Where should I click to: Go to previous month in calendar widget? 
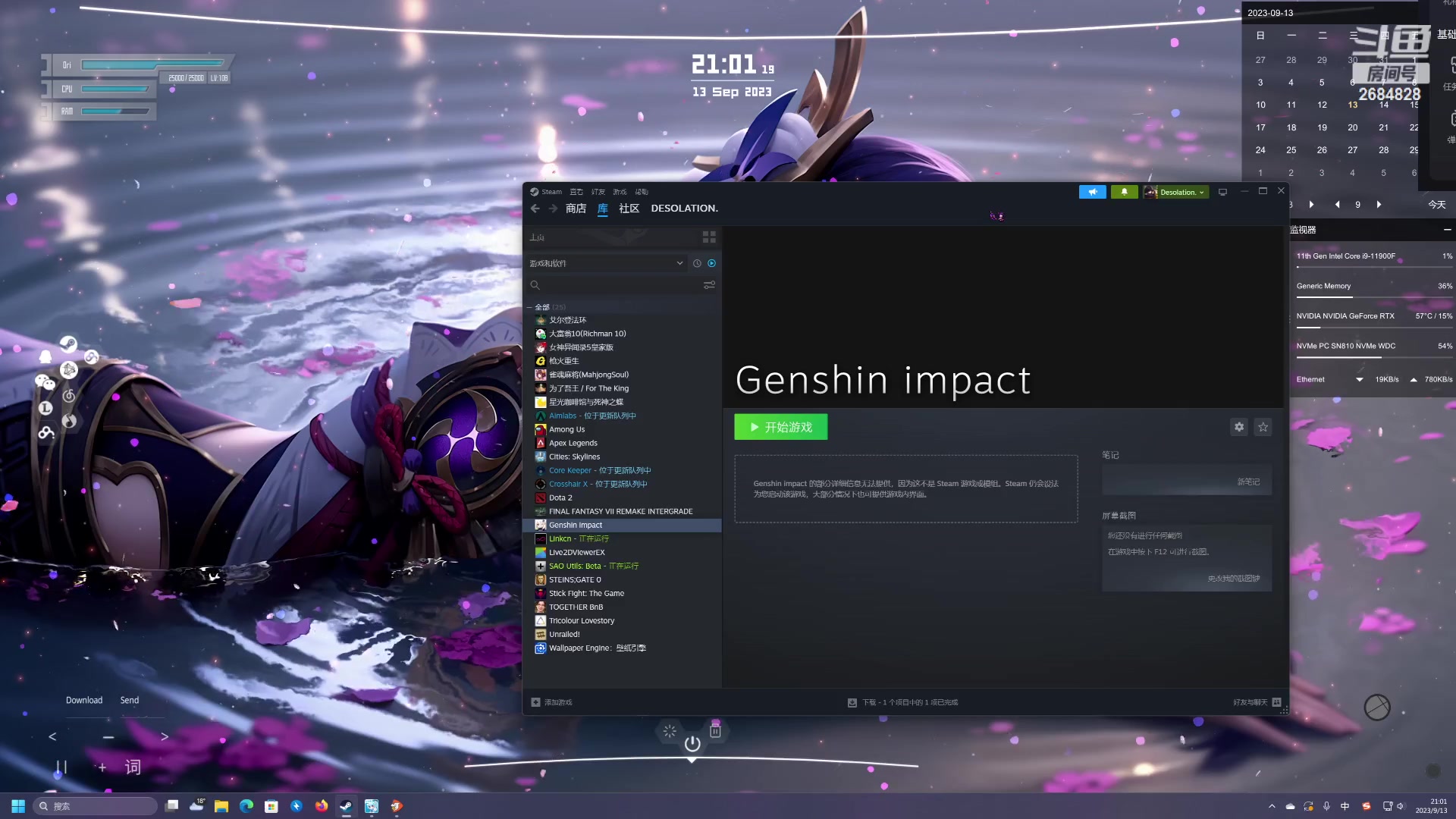click(x=1337, y=205)
